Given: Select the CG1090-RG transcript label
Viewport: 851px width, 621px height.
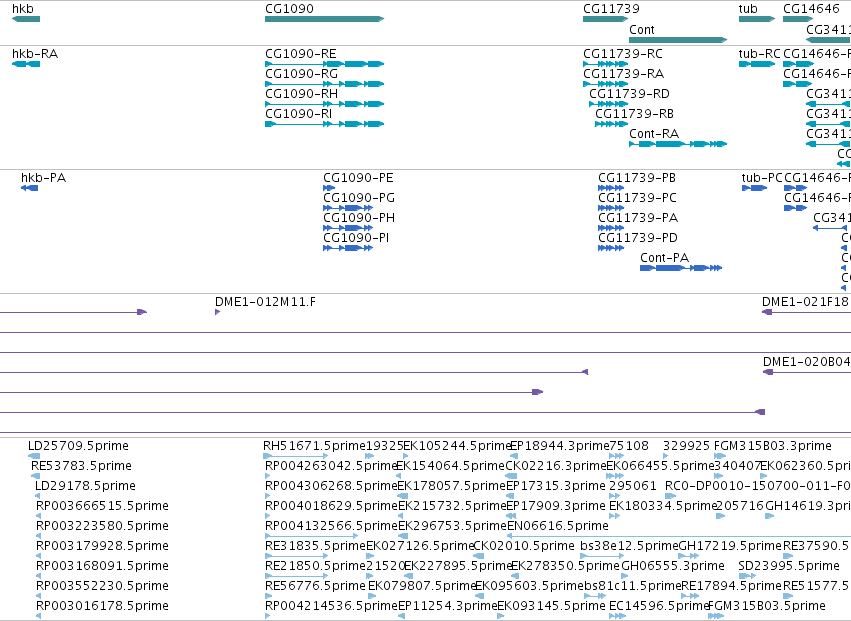Looking at the screenshot, I should coord(301,74).
